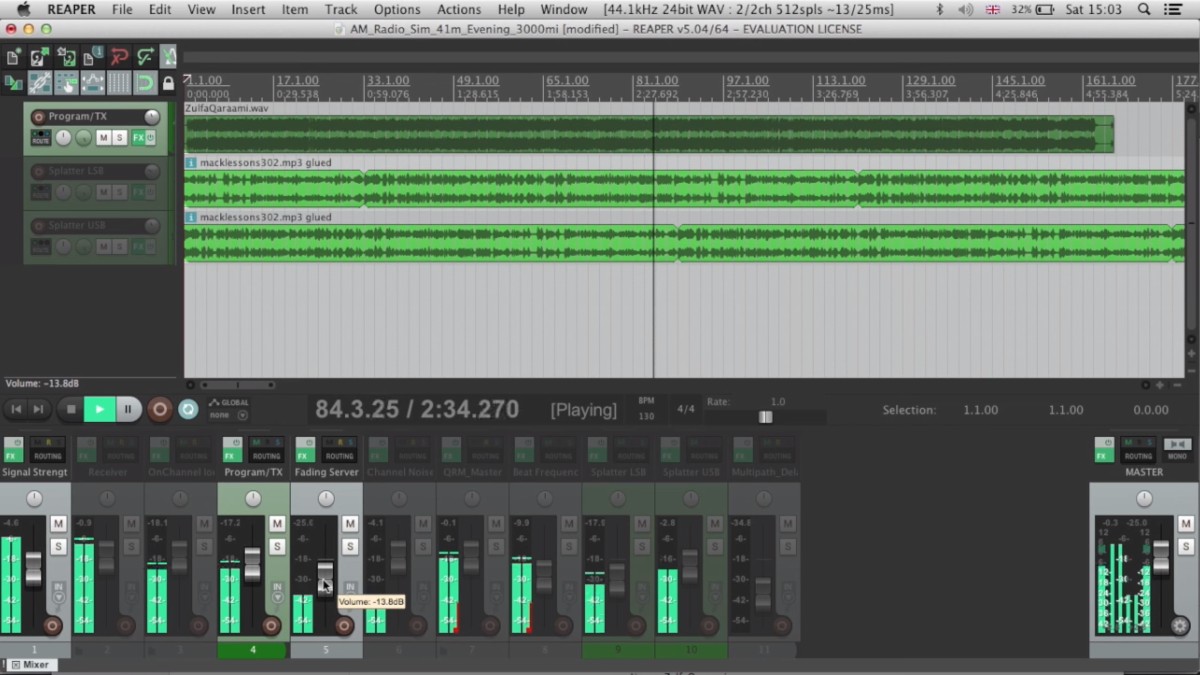Open the View menu
Viewport: 1200px width, 675px height.
(201, 9)
